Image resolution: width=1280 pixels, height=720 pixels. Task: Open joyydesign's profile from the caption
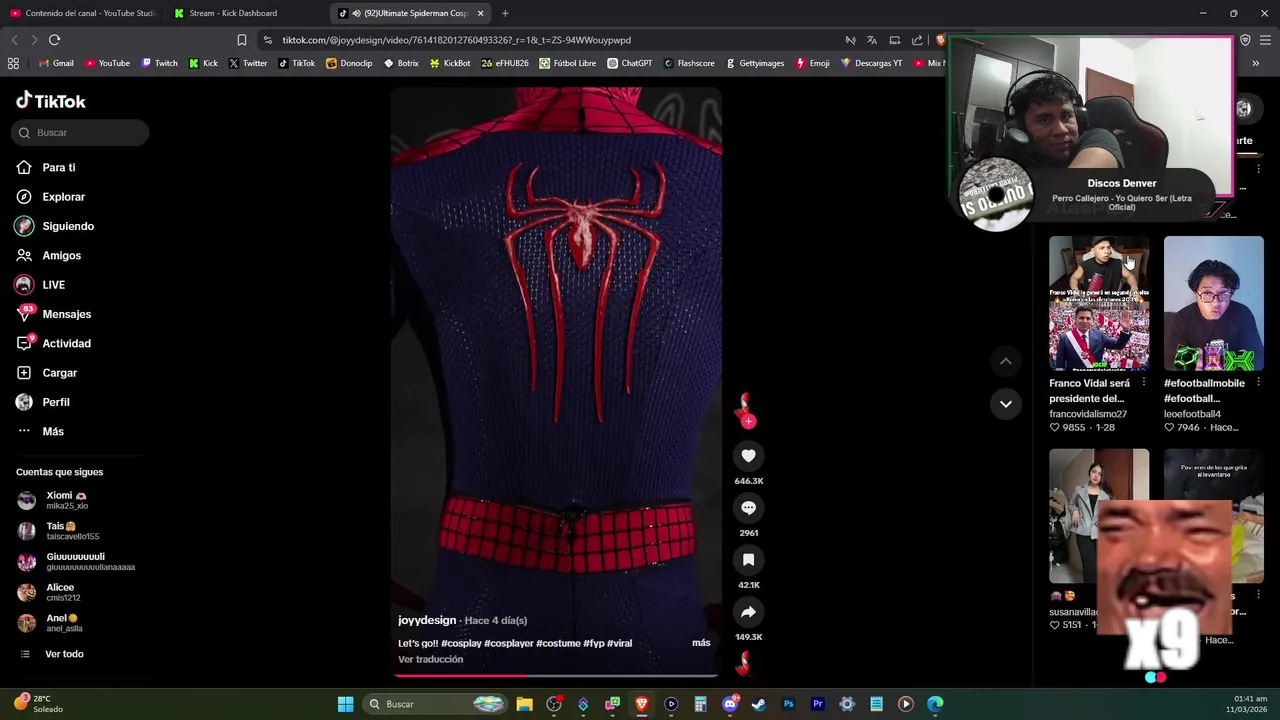427,620
